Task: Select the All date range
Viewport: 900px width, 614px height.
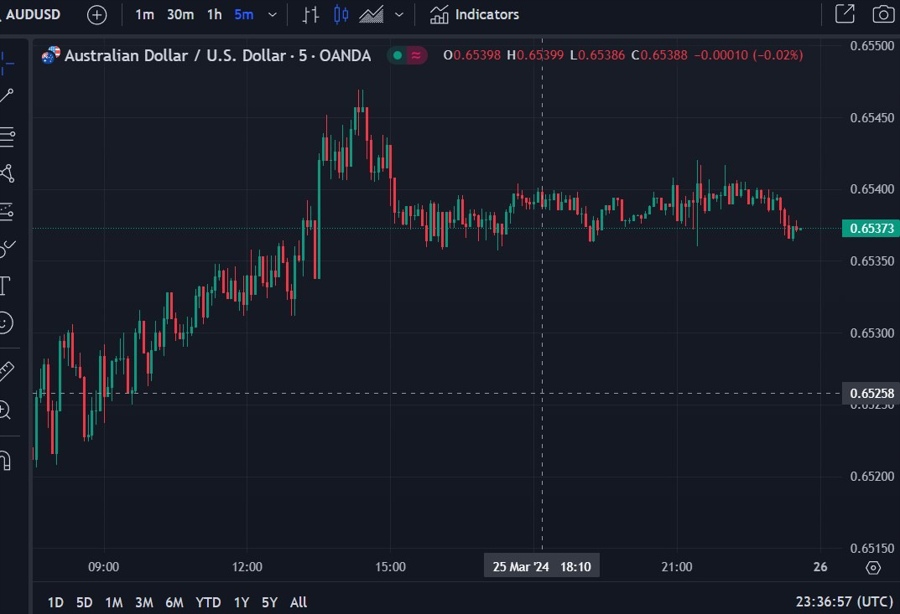Action: pyautogui.click(x=297, y=602)
